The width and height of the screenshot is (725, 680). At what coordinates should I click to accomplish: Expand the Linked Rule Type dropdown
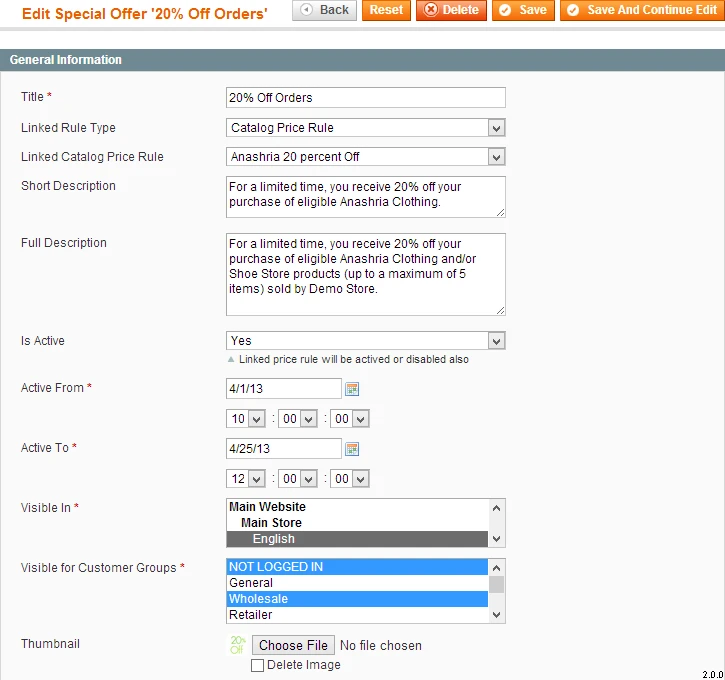pyautogui.click(x=366, y=128)
